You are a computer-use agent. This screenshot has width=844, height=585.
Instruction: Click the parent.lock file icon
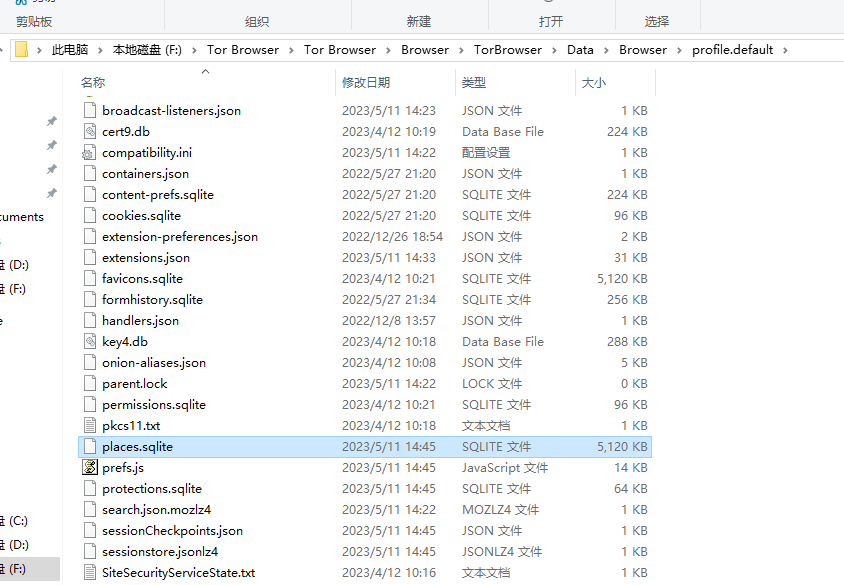tap(90, 383)
